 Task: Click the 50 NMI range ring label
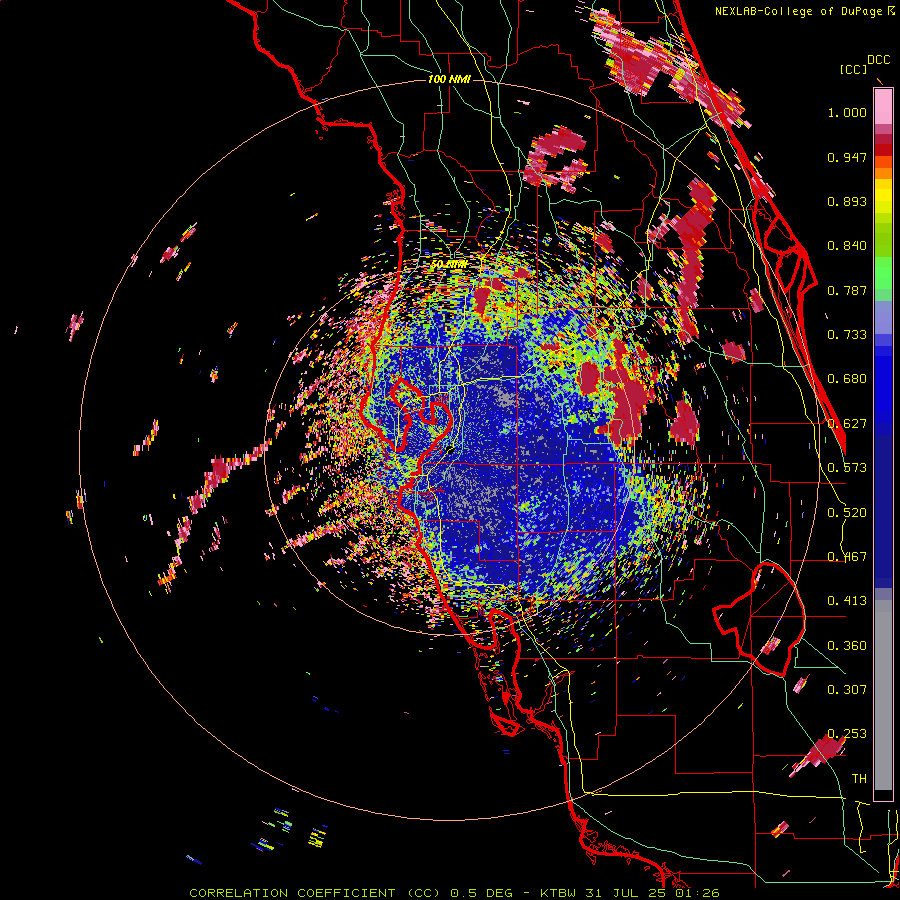[x=449, y=264]
